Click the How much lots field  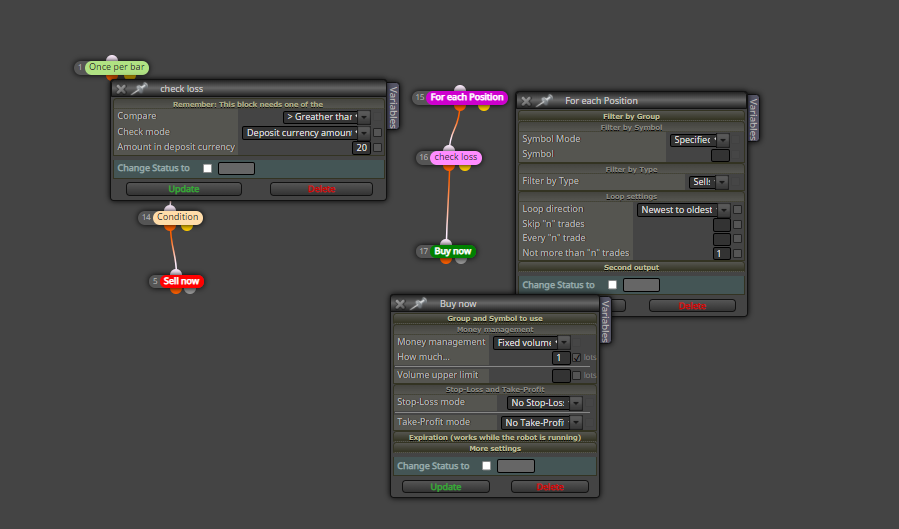pyautogui.click(x=561, y=358)
